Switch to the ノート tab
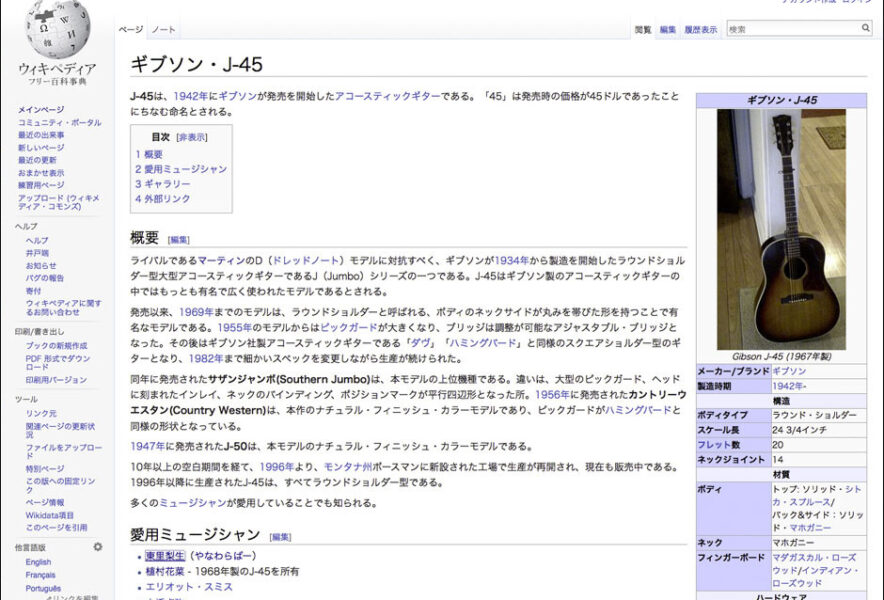Viewport: 884px width, 600px height. coord(163,29)
